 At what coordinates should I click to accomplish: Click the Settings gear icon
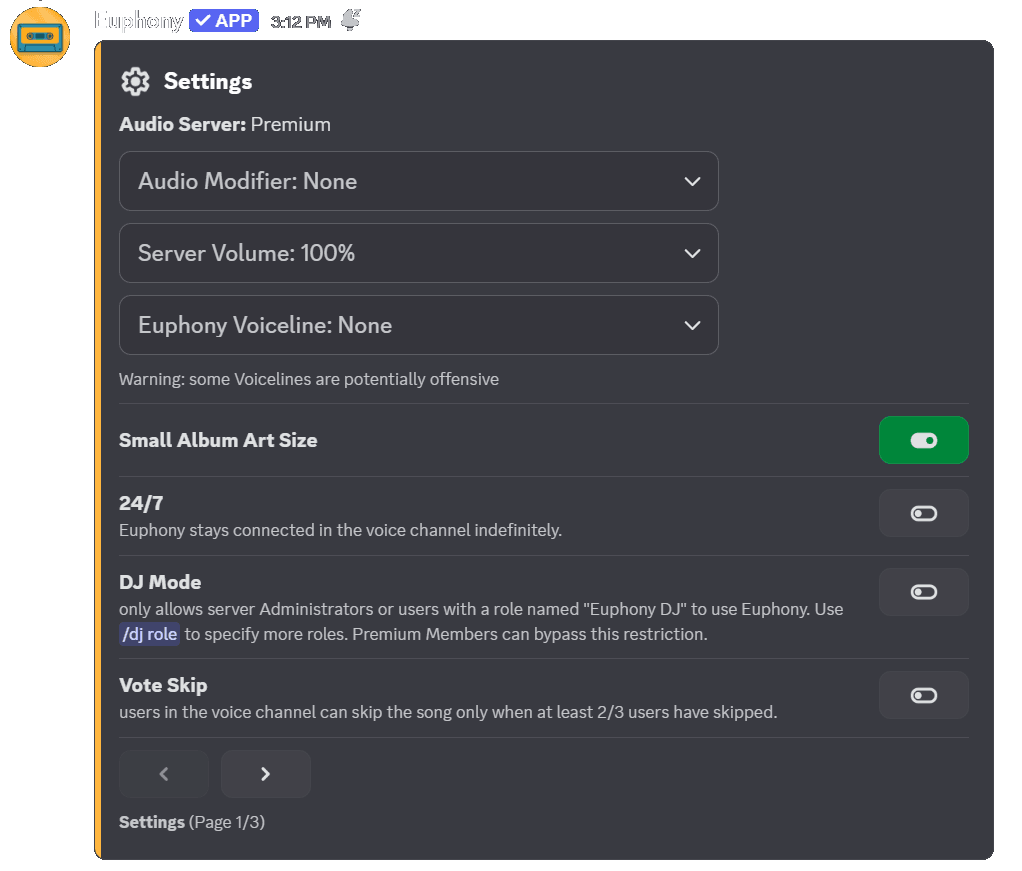135,81
